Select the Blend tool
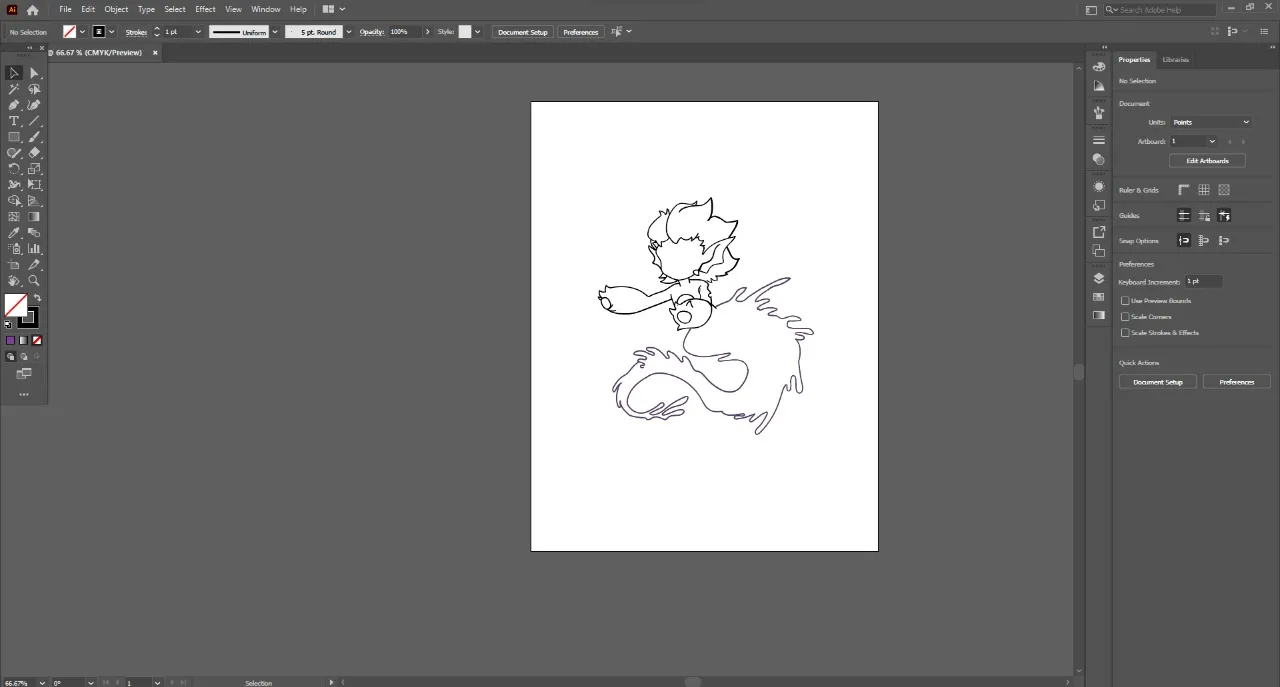Image resolution: width=1280 pixels, height=687 pixels. [x=34, y=233]
